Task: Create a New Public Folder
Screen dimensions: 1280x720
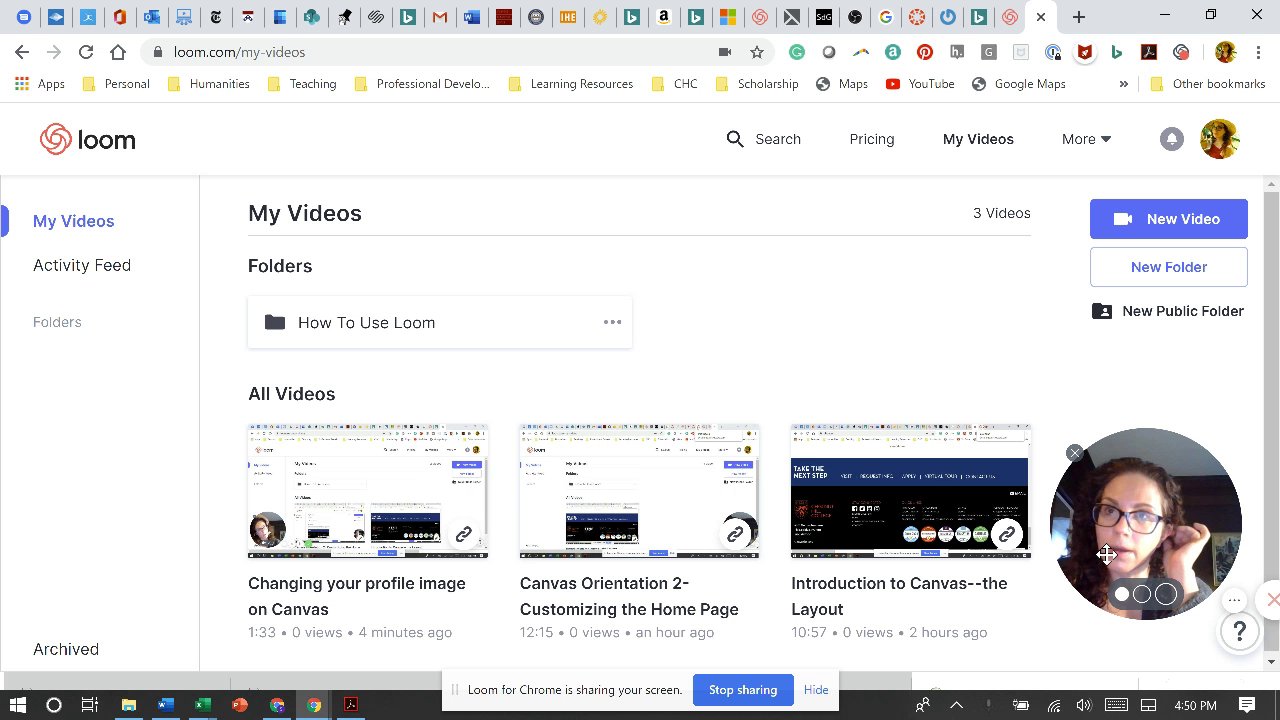Action: coord(1169,311)
